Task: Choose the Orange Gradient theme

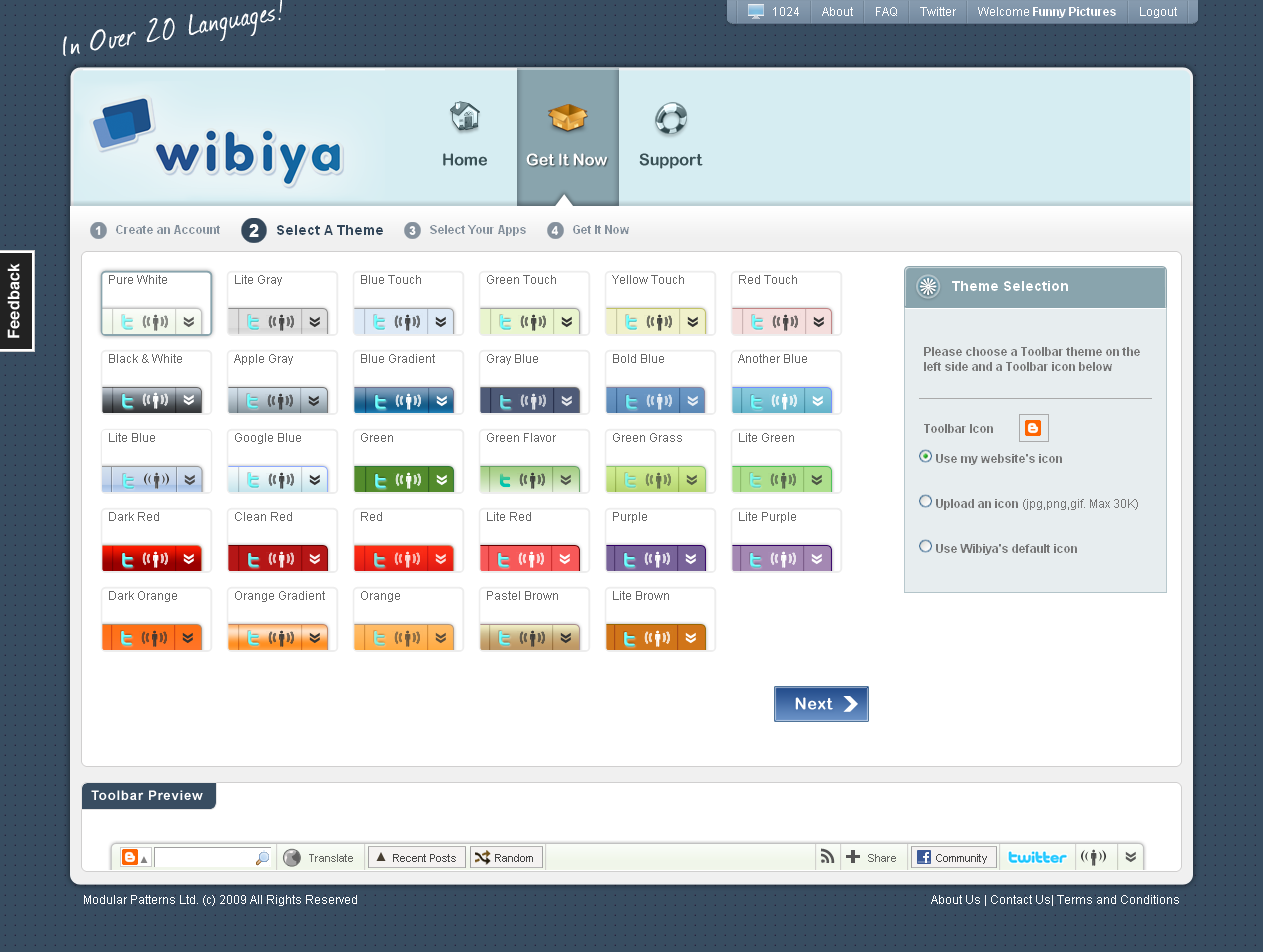Action: [282, 619]
